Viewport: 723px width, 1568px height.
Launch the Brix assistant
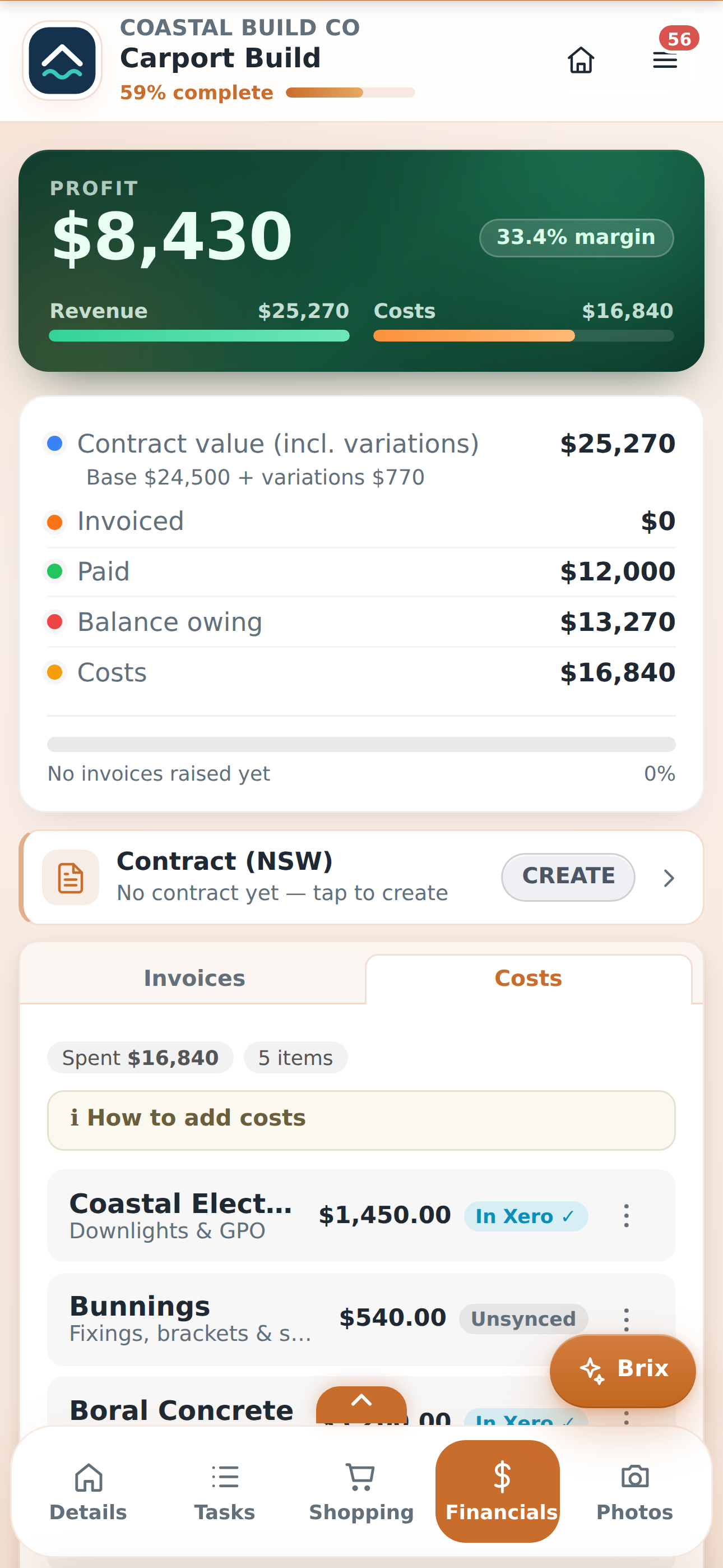(x=623, y=1370)
